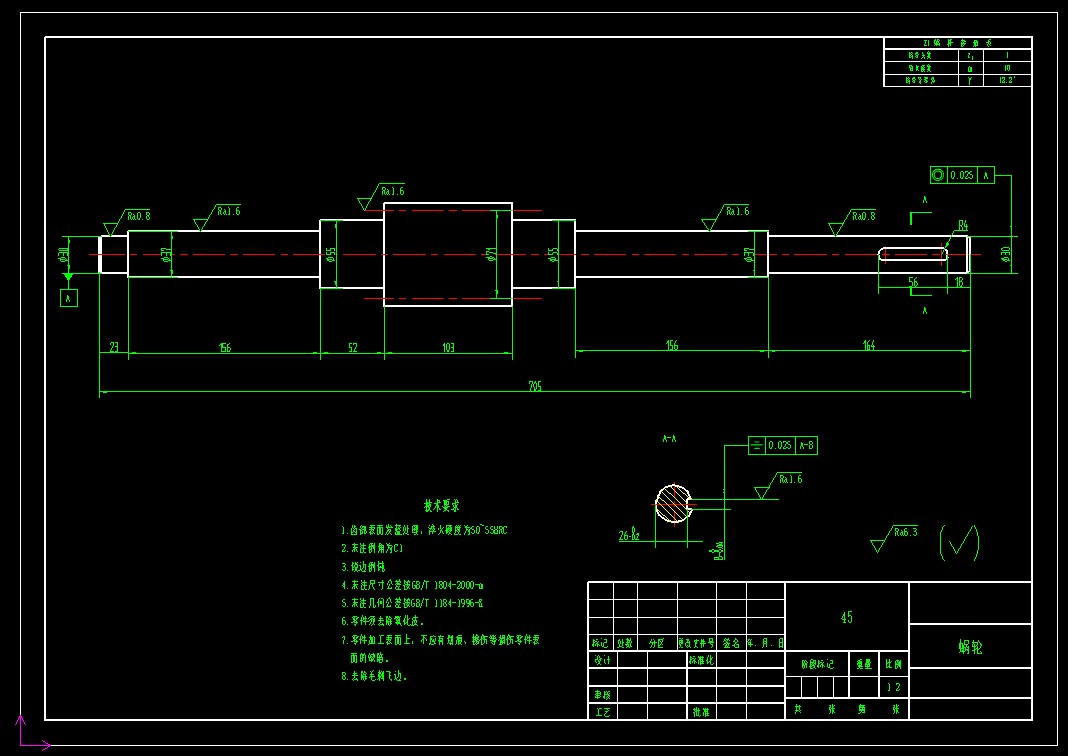The image size is (1068, 756).
Task: Click the 重量 cell in title block
Action: [x=864, y=664]
